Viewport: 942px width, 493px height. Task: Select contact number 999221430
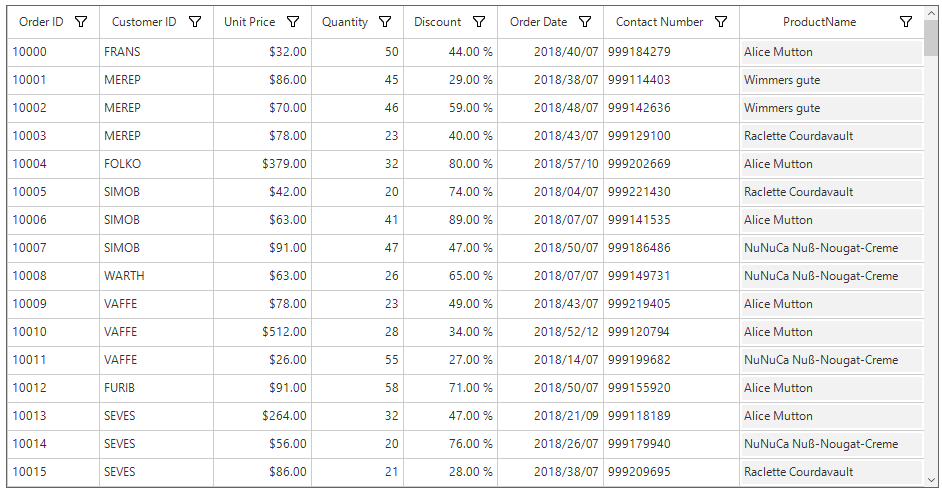tap(672, 192)
